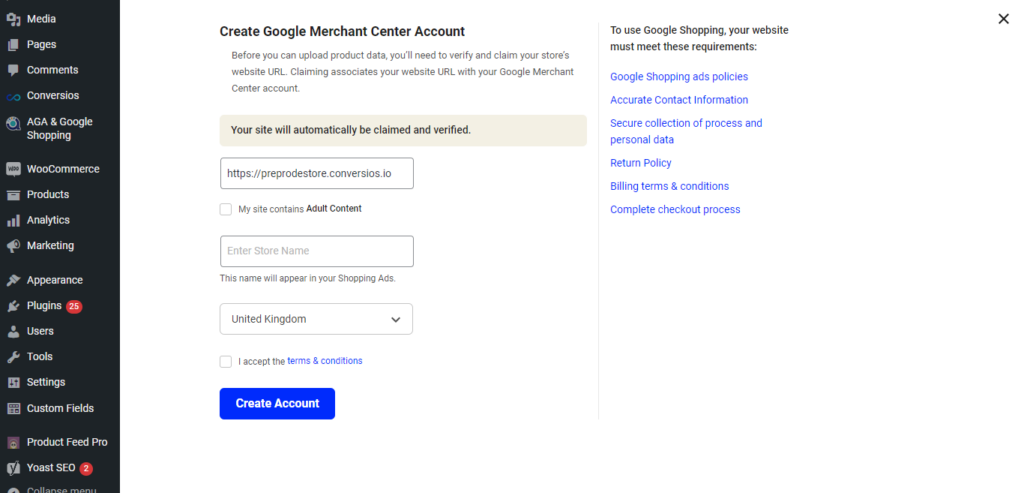Viewport: 1024px width, 493px height.
Task: Open the terms & conditions link
Action: point(325,360)
